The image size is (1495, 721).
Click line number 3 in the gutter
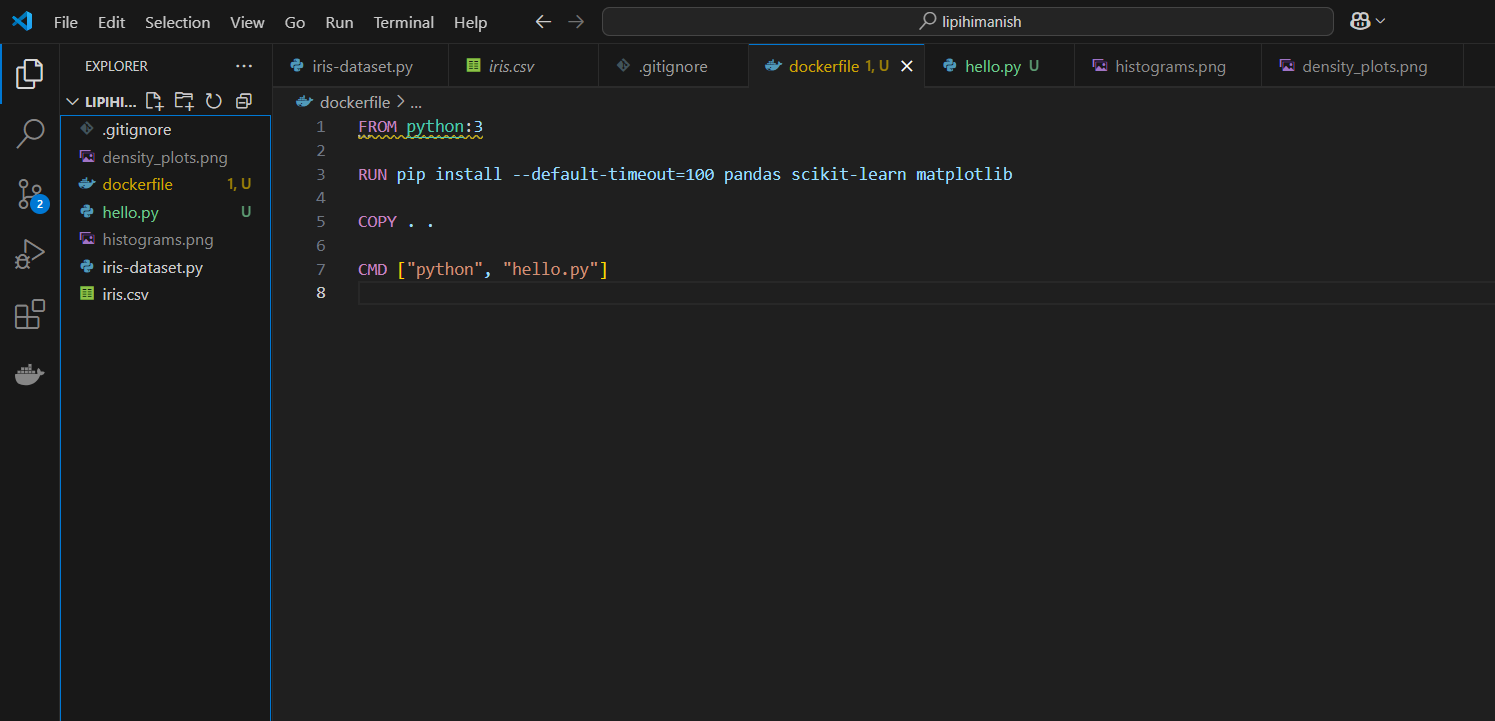pyautogui.click(x=320, y=174)
